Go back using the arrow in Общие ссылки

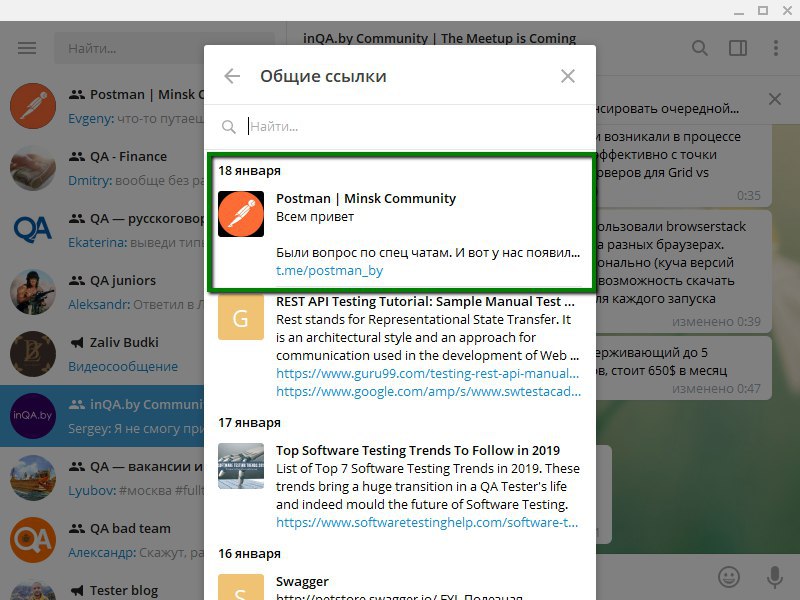232,76
